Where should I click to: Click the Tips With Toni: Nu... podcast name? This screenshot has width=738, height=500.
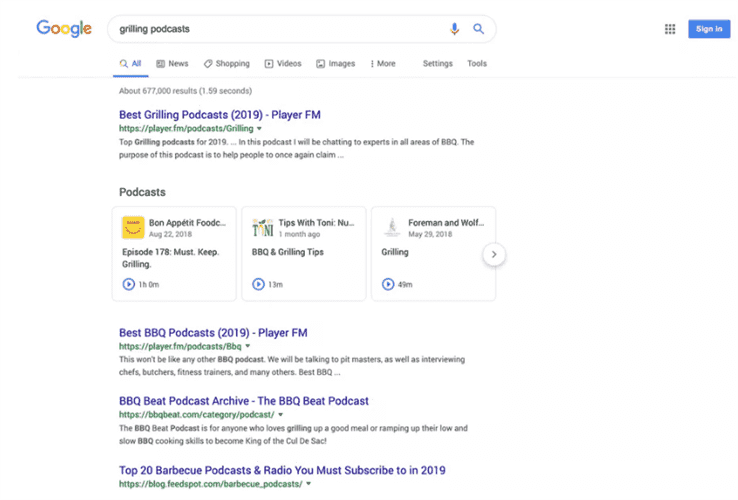coord(316,223)
